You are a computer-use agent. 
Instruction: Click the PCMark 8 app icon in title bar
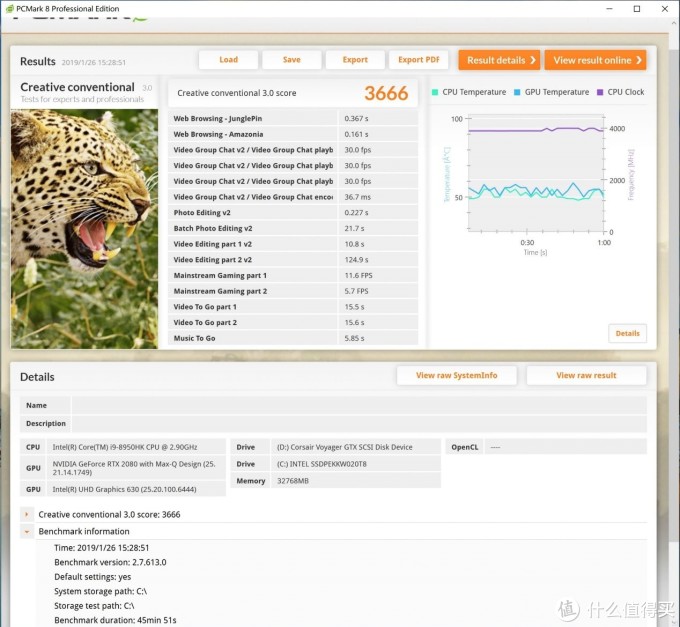(x=9, y=9)
